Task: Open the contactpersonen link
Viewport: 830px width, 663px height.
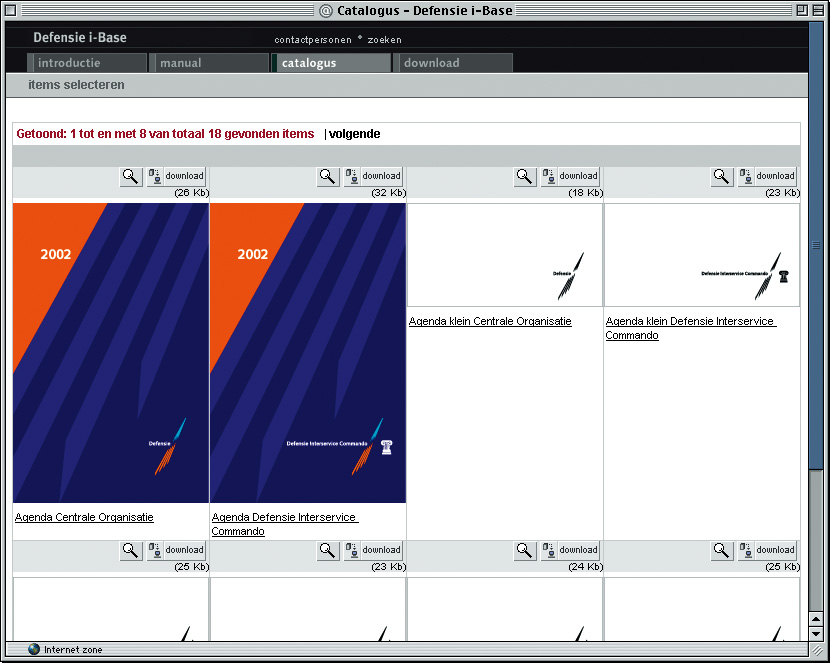Action: (313, 40)
